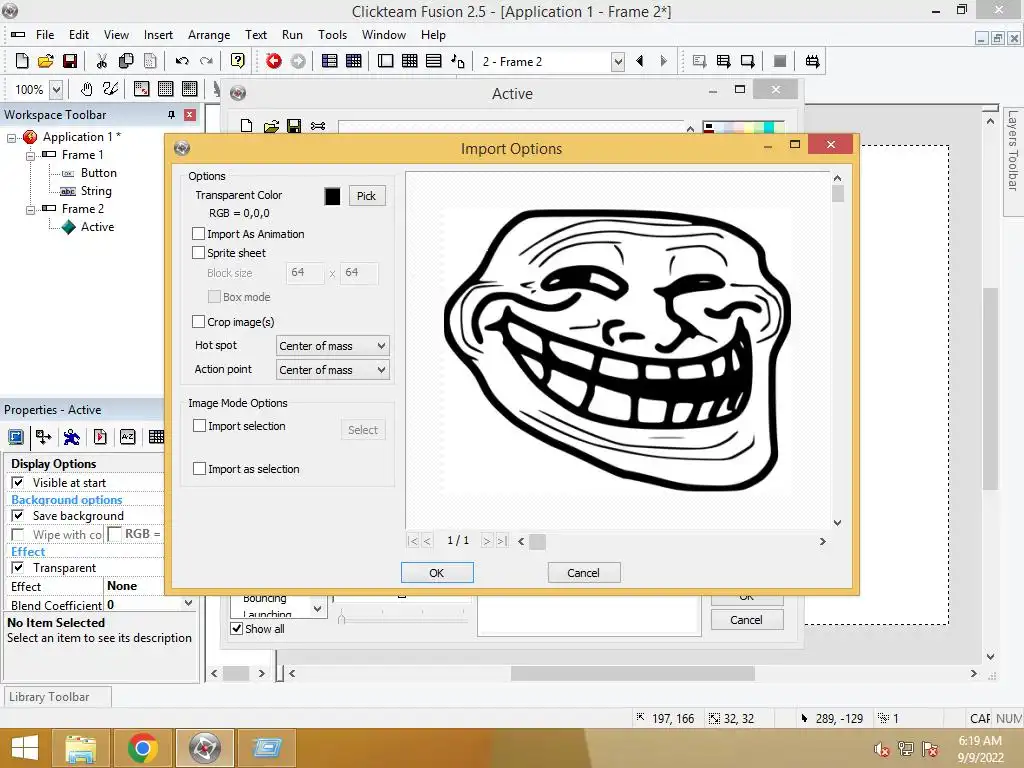1024x768 pixels.
Task: Open the Event Editor icon
Action: tap(409, 61)
